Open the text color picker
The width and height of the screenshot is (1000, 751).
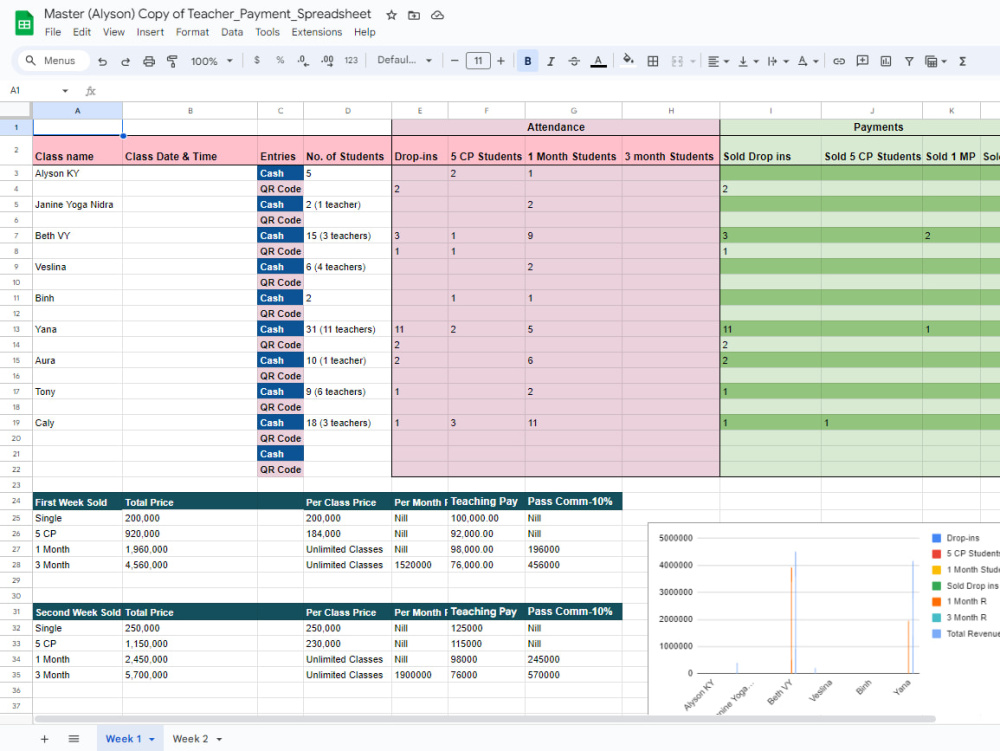coord(598,61)
